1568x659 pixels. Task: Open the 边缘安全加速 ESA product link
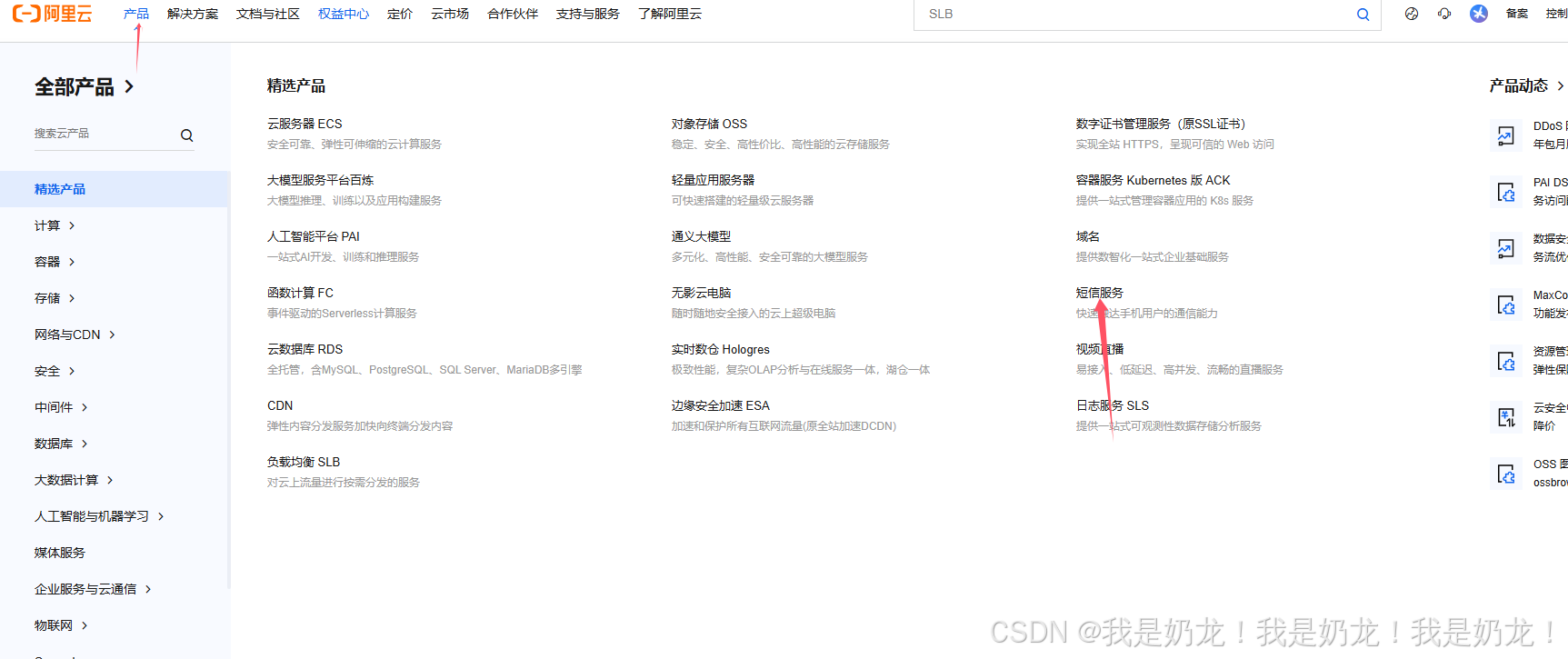tap(721, 405)
